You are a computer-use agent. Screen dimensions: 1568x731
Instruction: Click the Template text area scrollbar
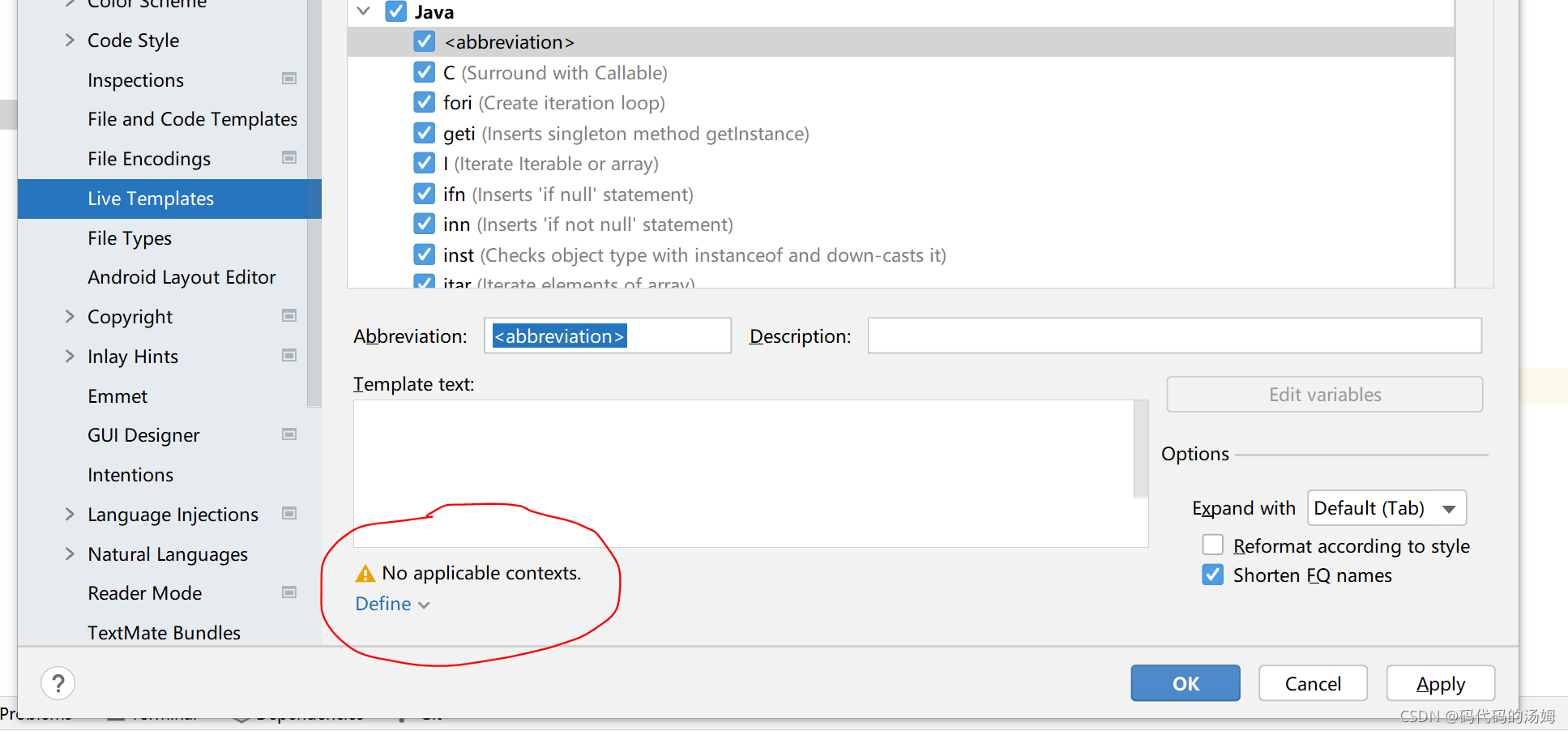click(x=1141, y=449)
